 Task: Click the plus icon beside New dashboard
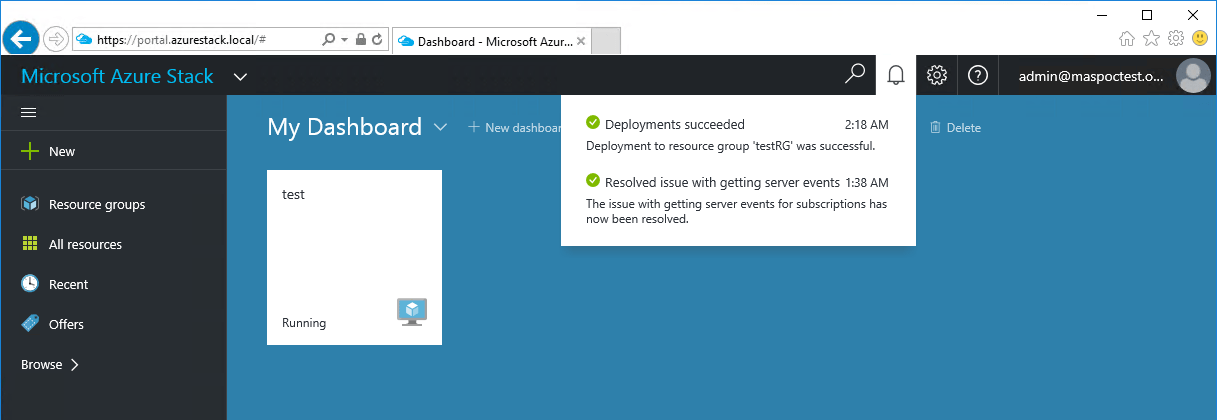[473, 127]
